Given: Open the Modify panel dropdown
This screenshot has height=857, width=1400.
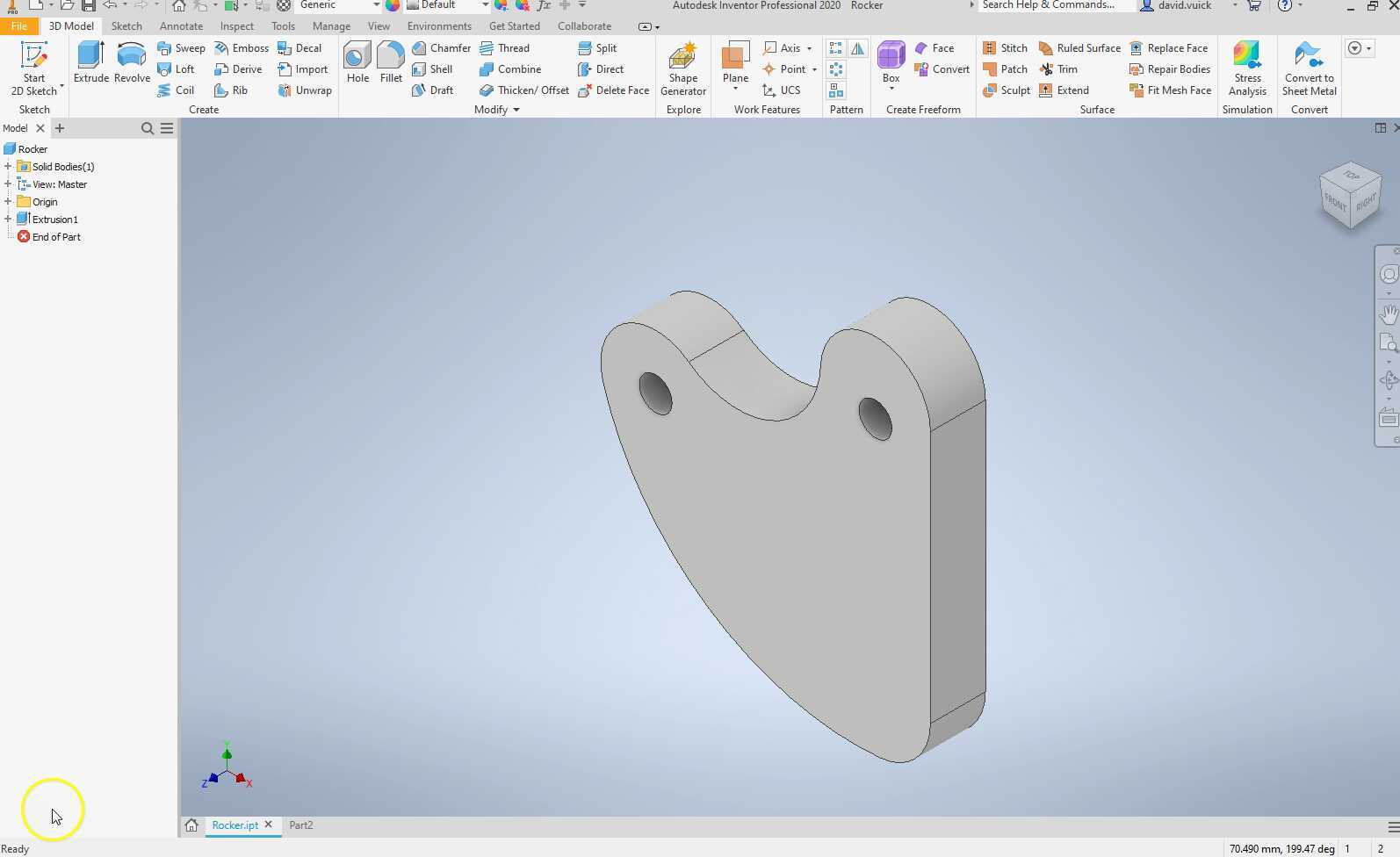Looking at the screenshot, I should [516, 110].
